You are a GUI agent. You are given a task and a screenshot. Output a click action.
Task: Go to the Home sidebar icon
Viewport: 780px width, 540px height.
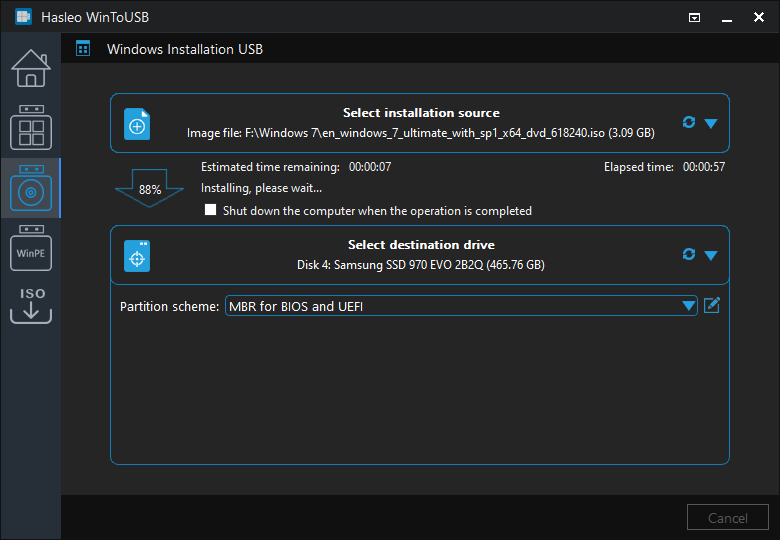(31, 68)
